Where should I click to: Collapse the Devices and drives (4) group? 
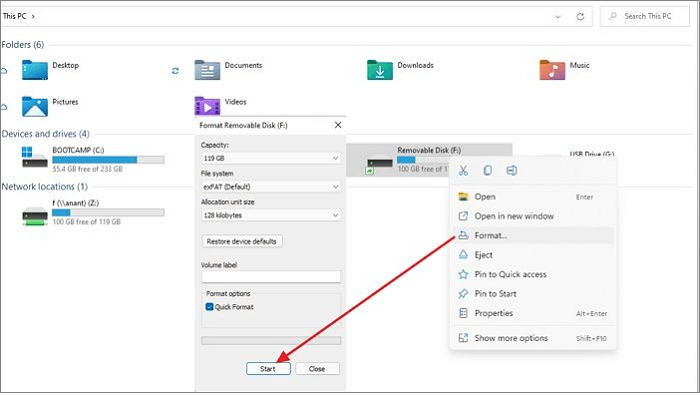point(46,134)
